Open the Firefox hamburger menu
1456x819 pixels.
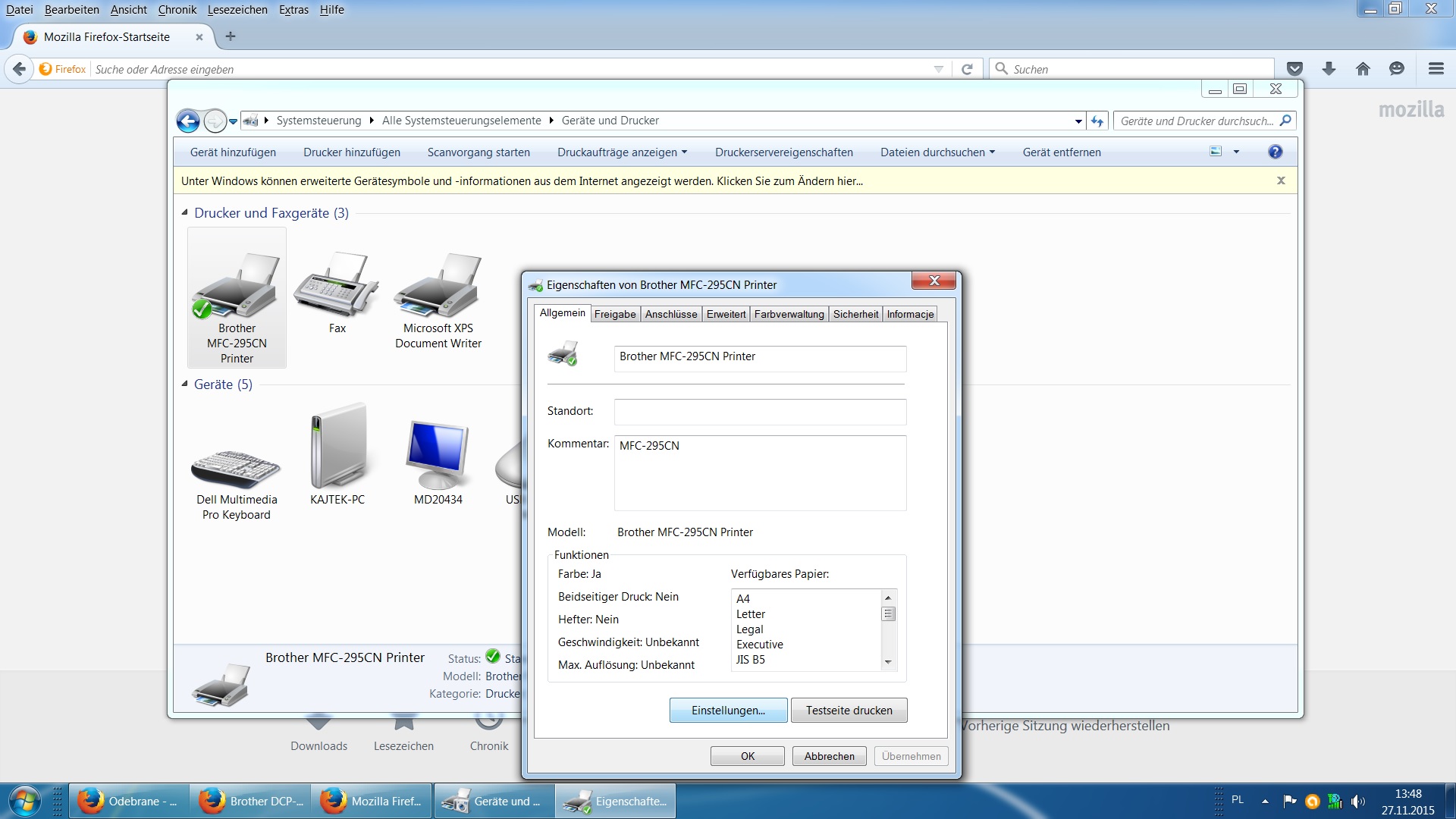1436,69
